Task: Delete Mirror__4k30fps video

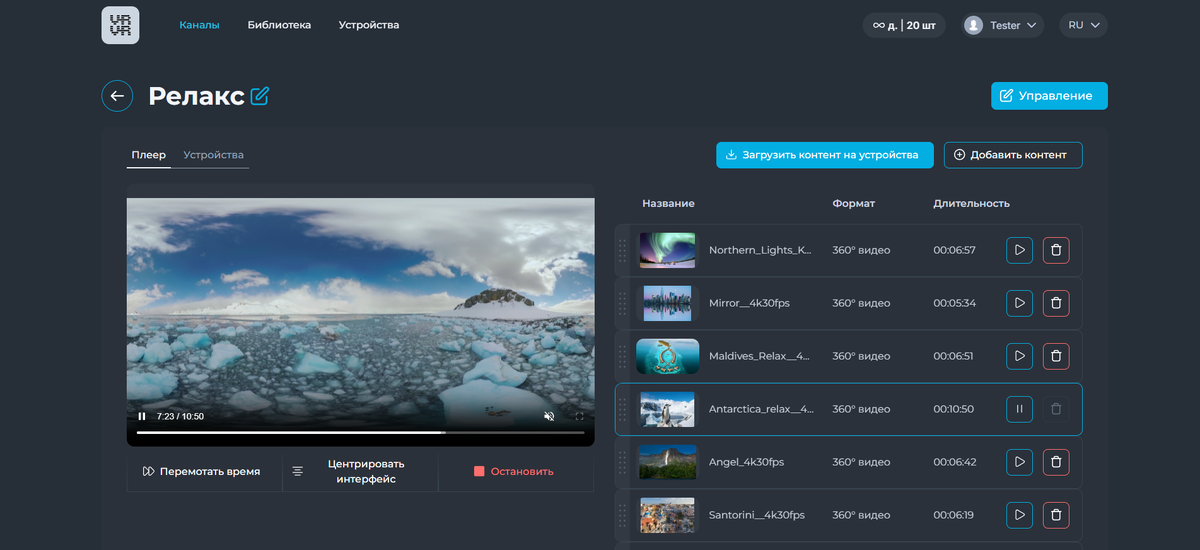Action: click(1056, 303)
